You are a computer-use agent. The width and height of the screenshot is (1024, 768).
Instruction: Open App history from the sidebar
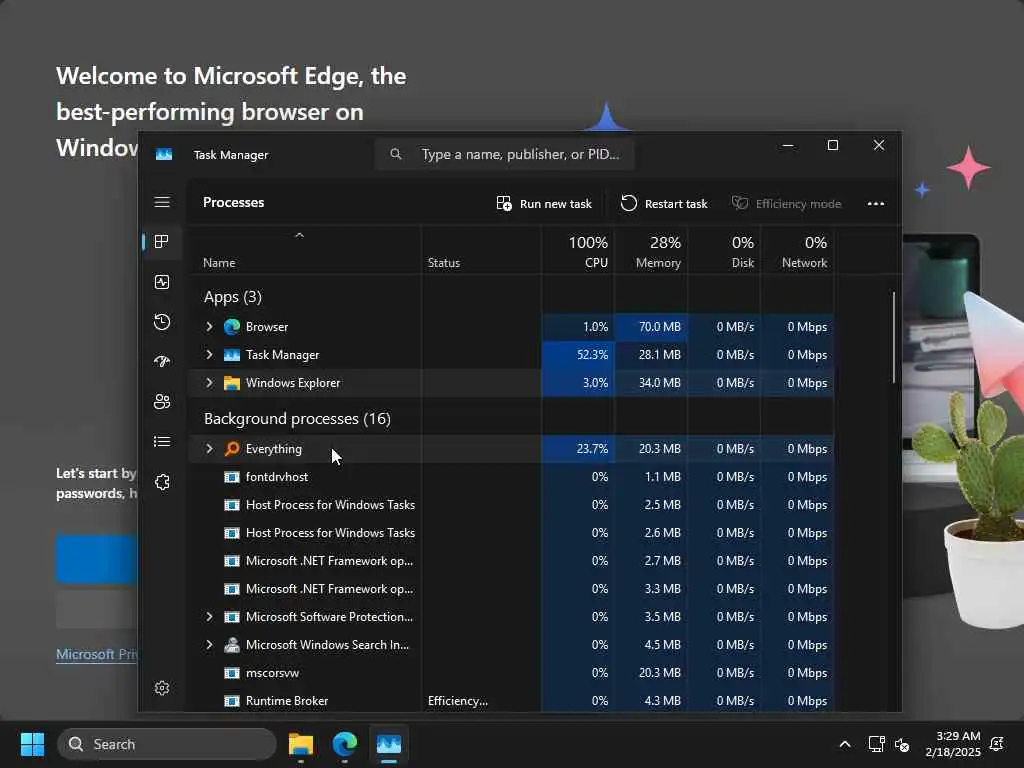162,322
